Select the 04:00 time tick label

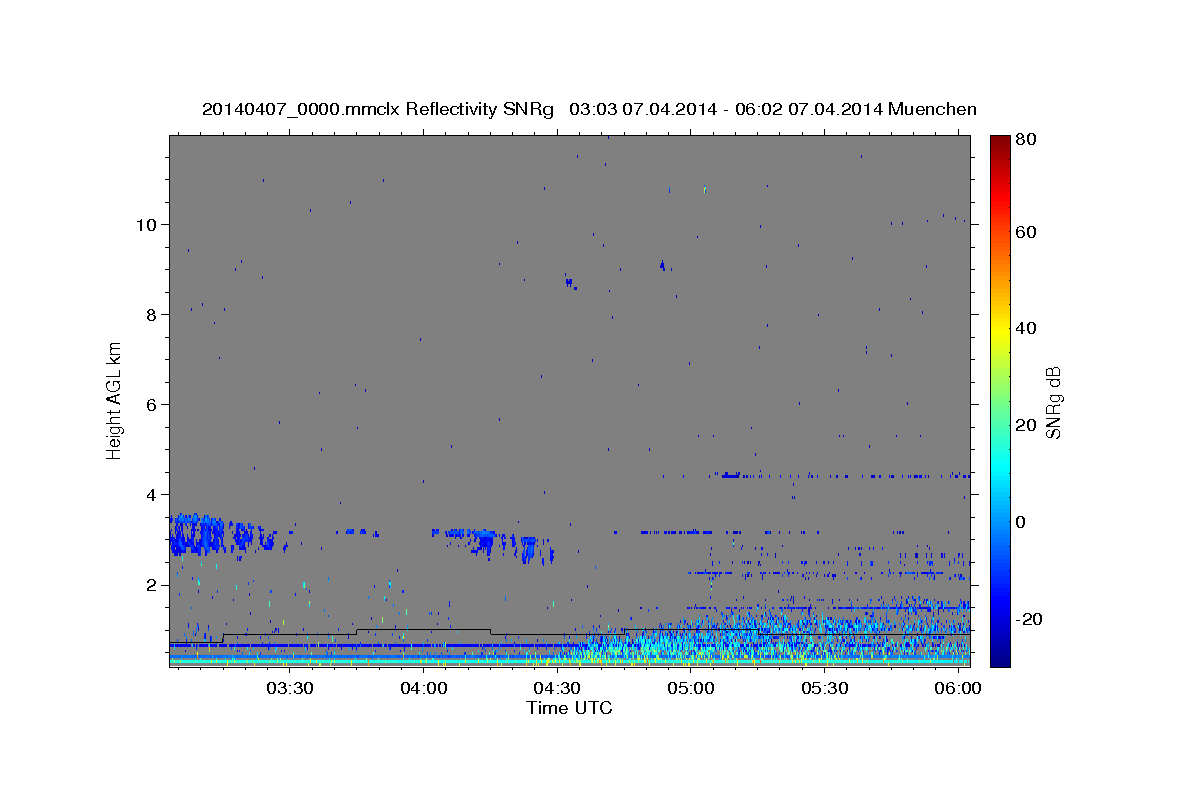(x=423, y=689)
